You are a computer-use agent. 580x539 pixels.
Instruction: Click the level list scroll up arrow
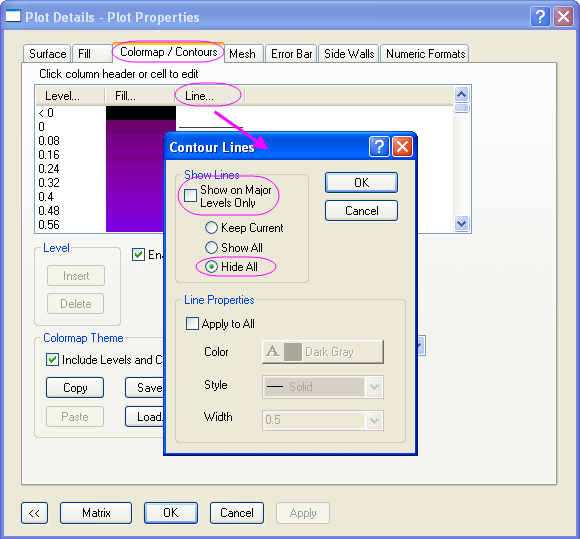[461, 95]
